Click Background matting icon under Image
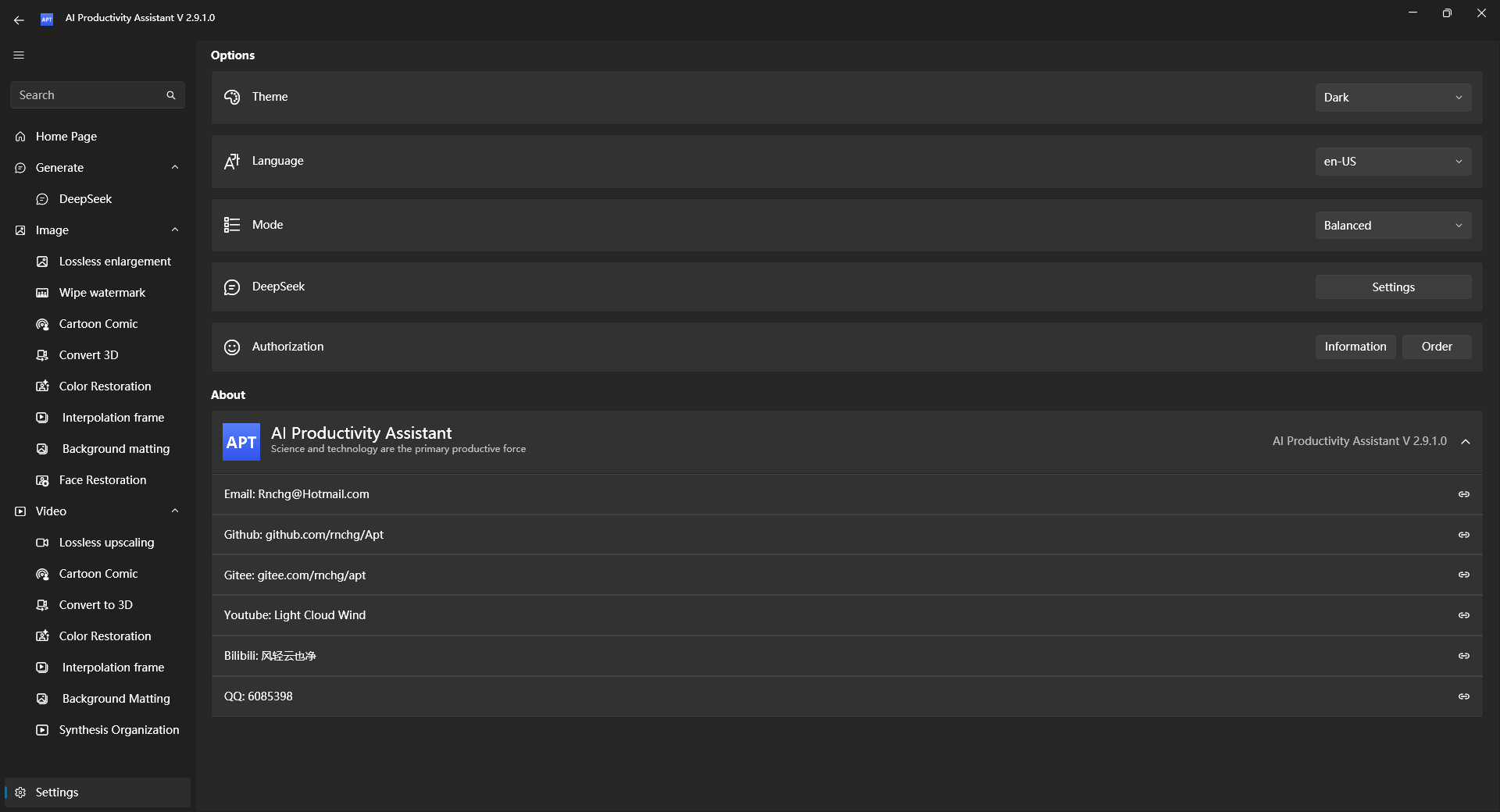 tap(42, 449)
